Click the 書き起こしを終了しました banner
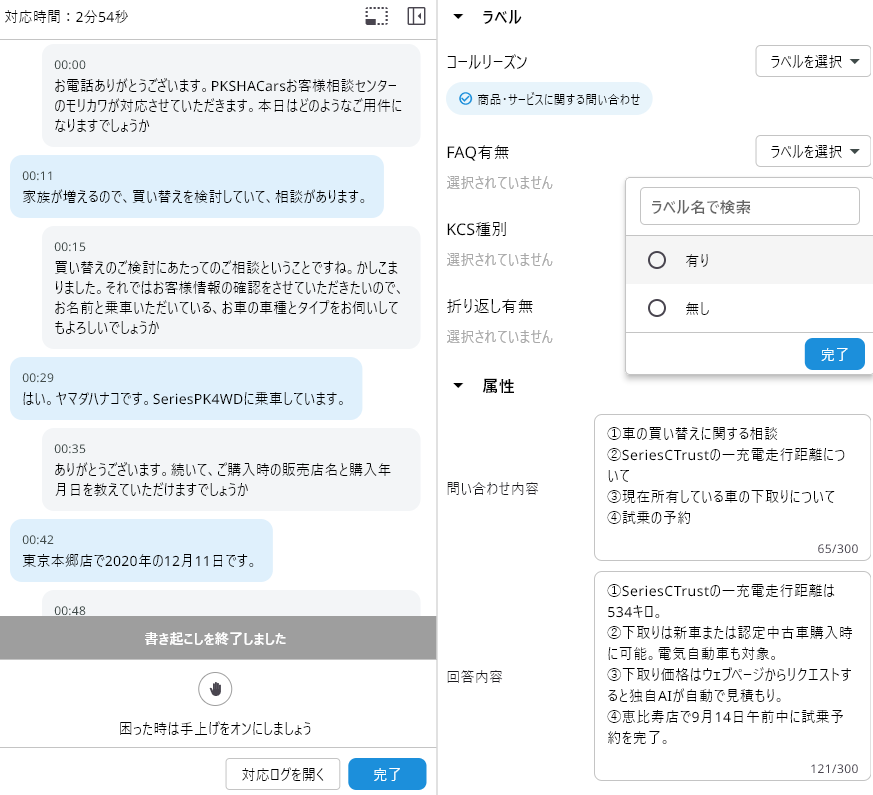The width and height of the screenshot is (873, 795). click(218, 638)
